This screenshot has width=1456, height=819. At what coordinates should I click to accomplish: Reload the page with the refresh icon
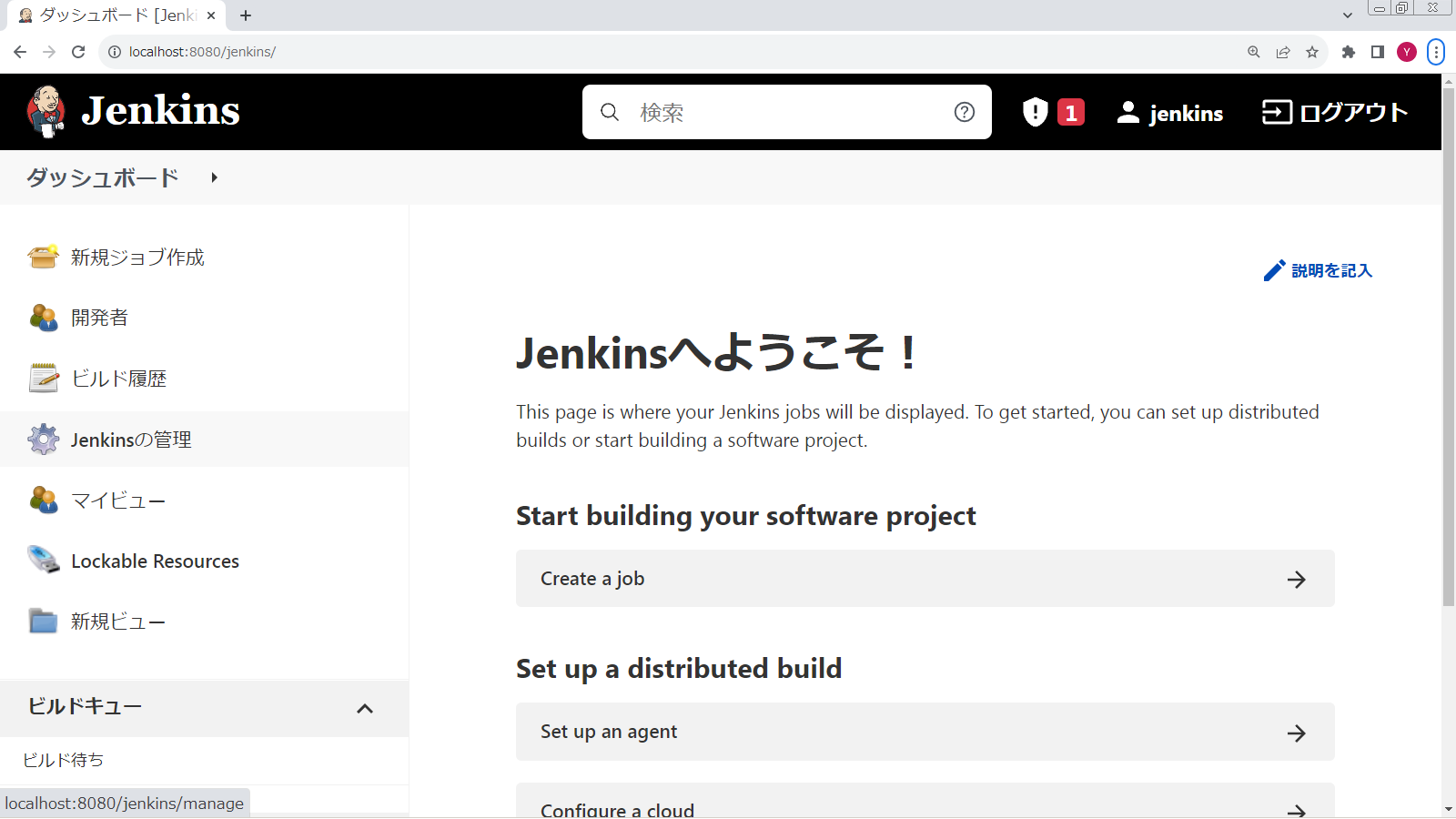[x=78, y=52]
